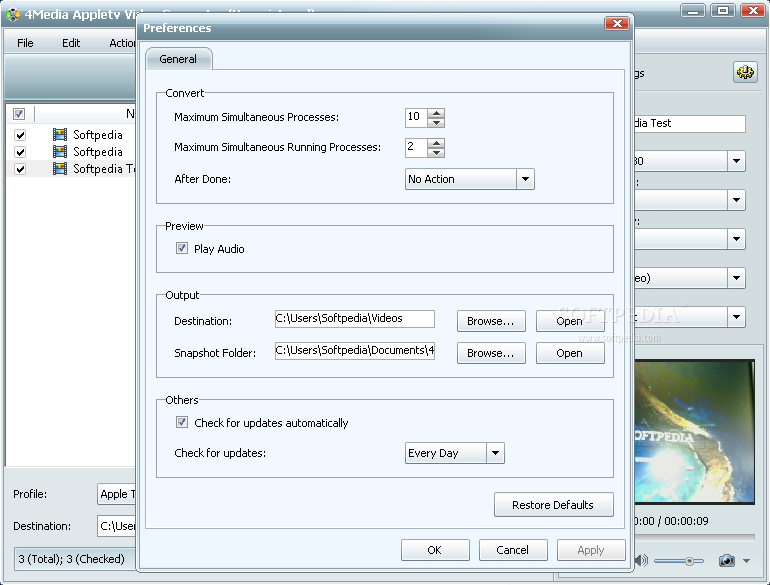The height and width of the screenshot is (585, 770).
Task: Open the File menu
Action: (25, 43)
